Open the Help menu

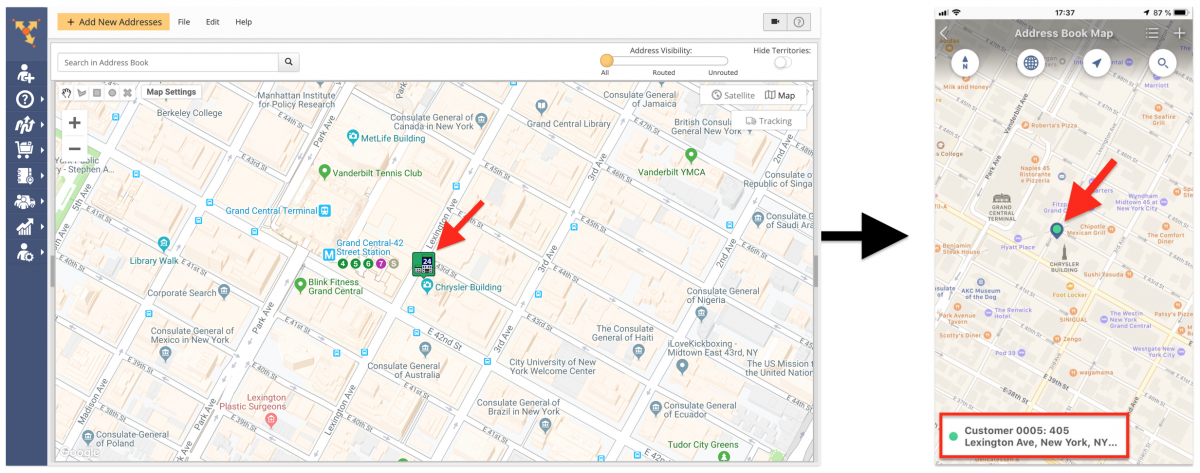[x=243, y=21]
